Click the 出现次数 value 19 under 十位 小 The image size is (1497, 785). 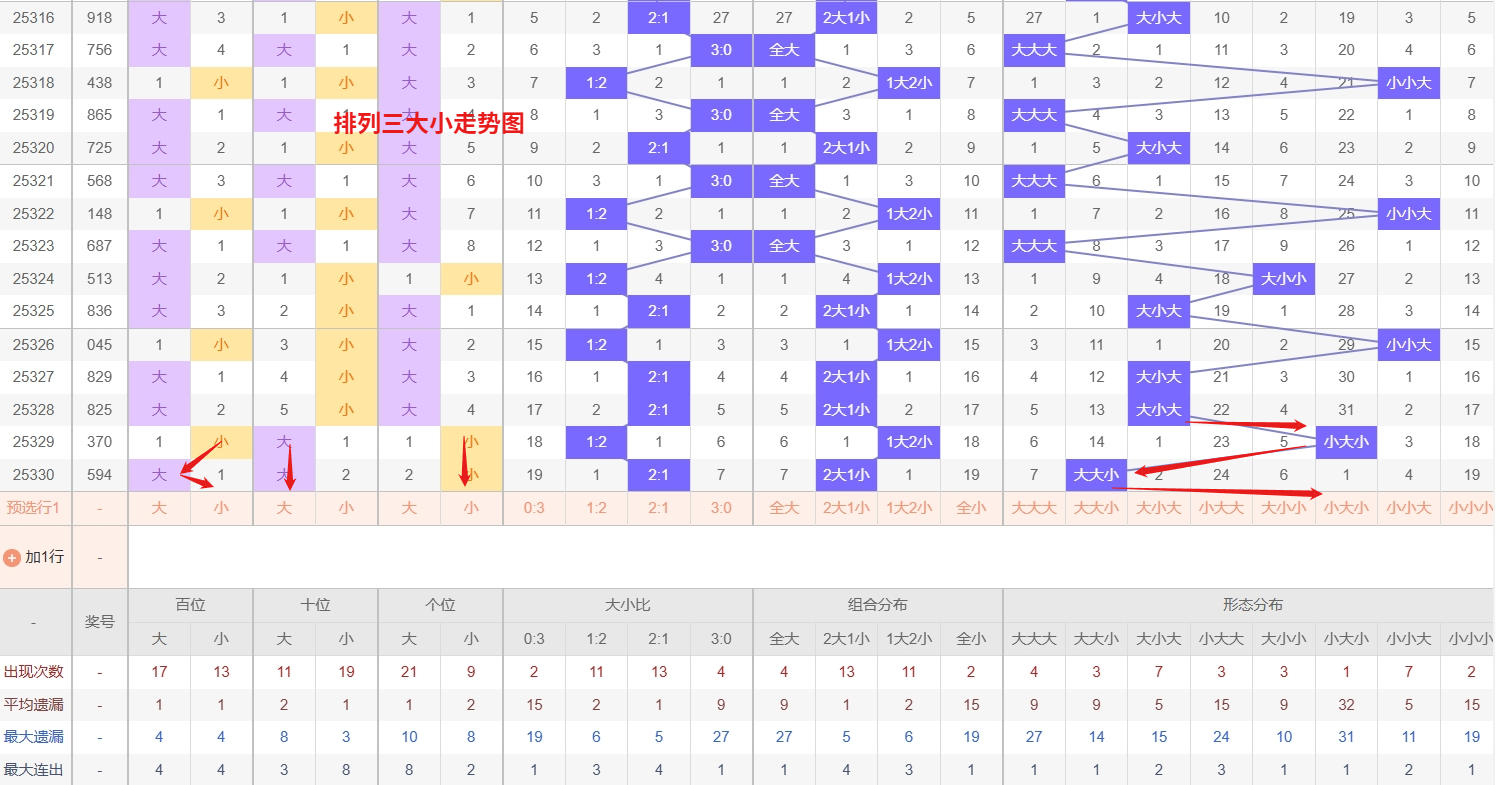tap(346, 672)
